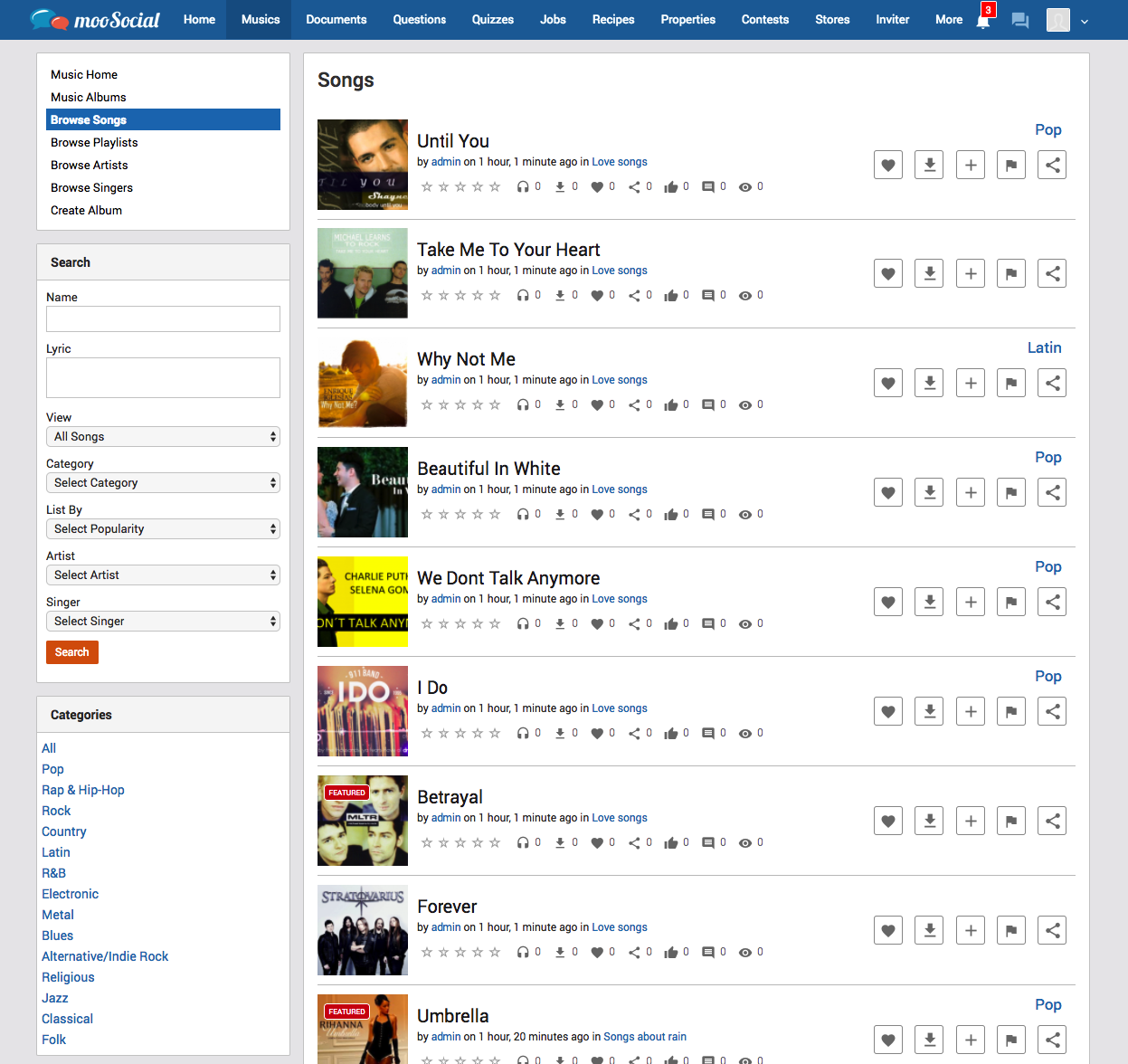Favorite Take Me To Your Heart
1128x1064 pixels.
coord(888,273)
